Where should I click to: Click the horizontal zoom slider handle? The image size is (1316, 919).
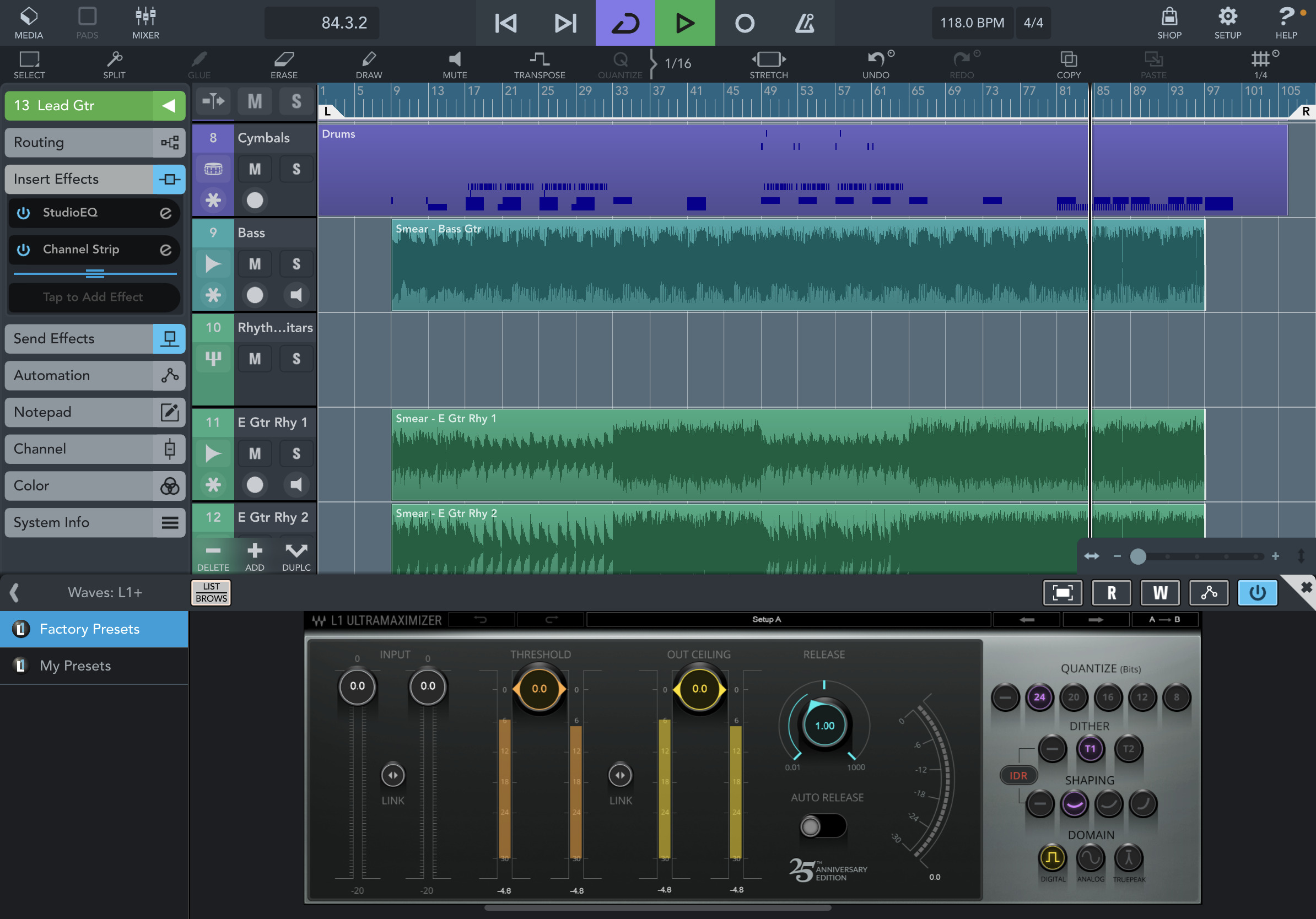1138,556
